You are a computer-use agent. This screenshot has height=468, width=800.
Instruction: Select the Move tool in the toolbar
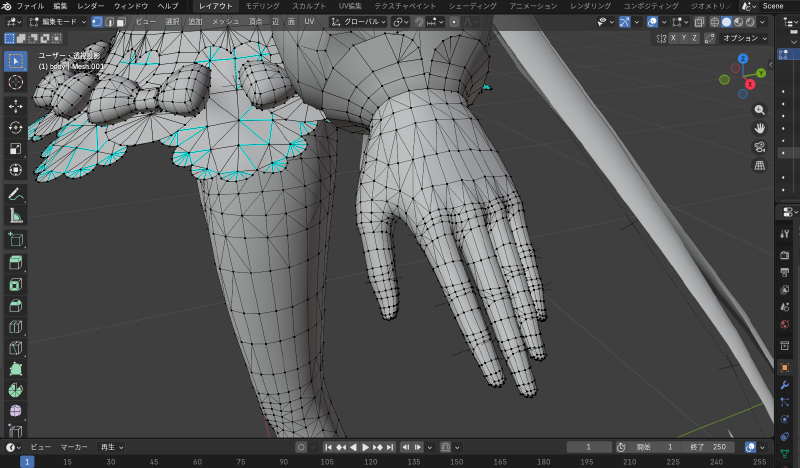tap(15, 105)
